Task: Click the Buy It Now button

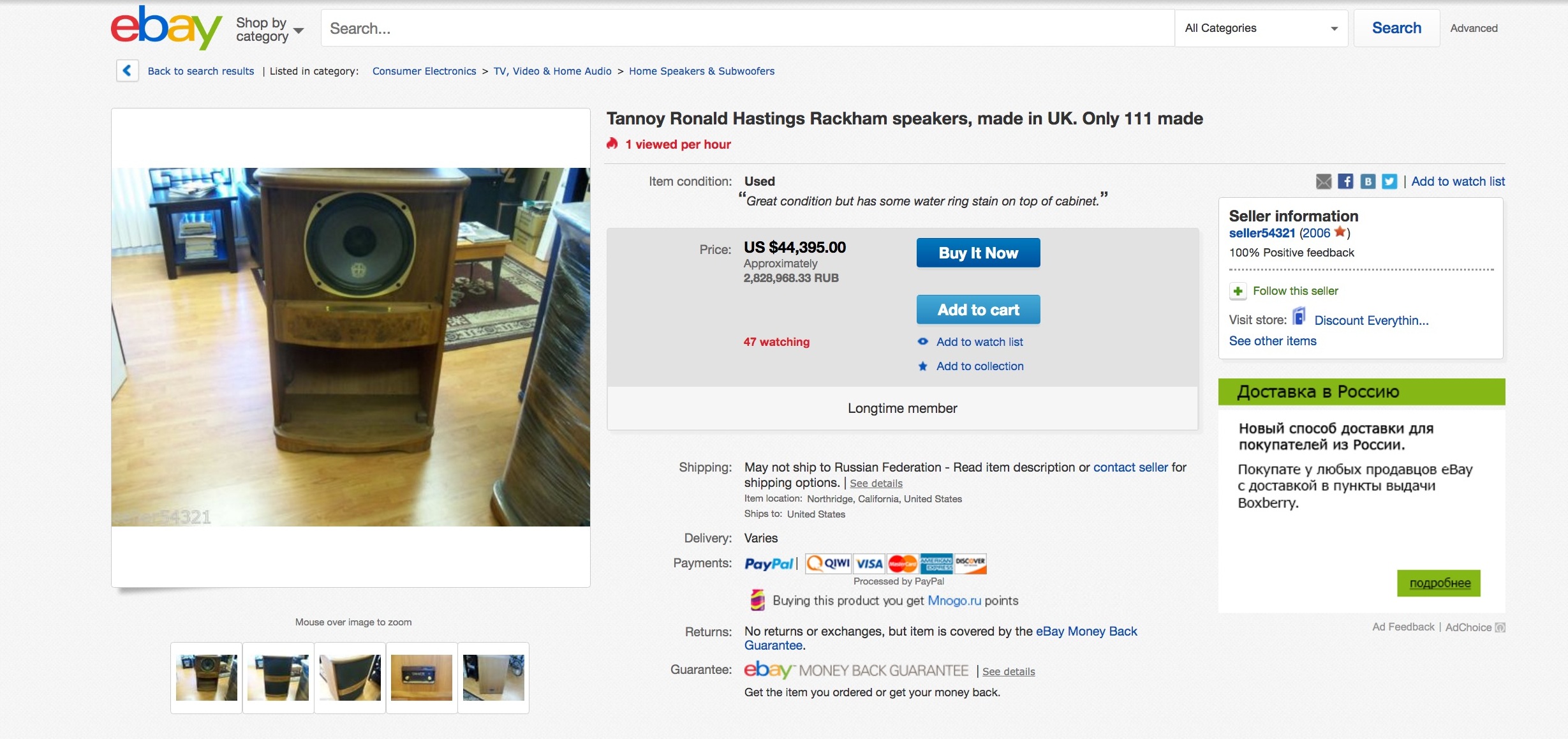Action: 978,253
